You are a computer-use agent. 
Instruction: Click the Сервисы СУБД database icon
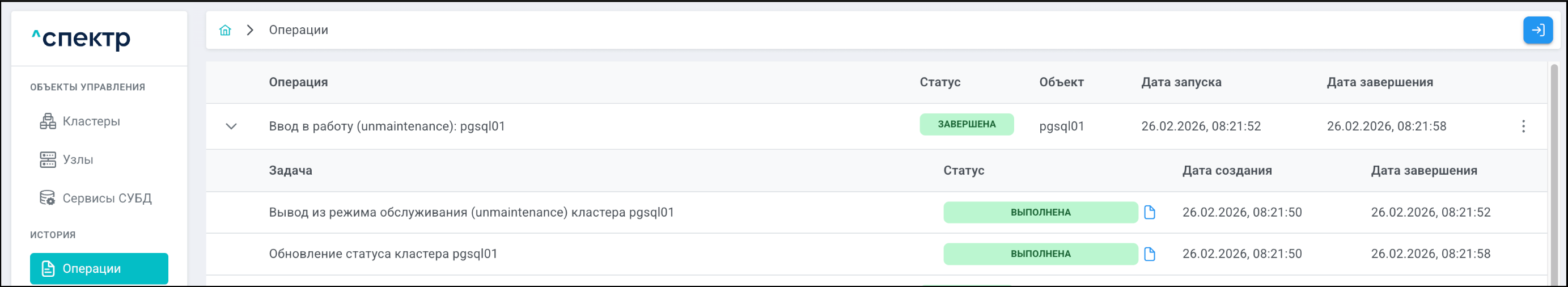click(48, 198)
